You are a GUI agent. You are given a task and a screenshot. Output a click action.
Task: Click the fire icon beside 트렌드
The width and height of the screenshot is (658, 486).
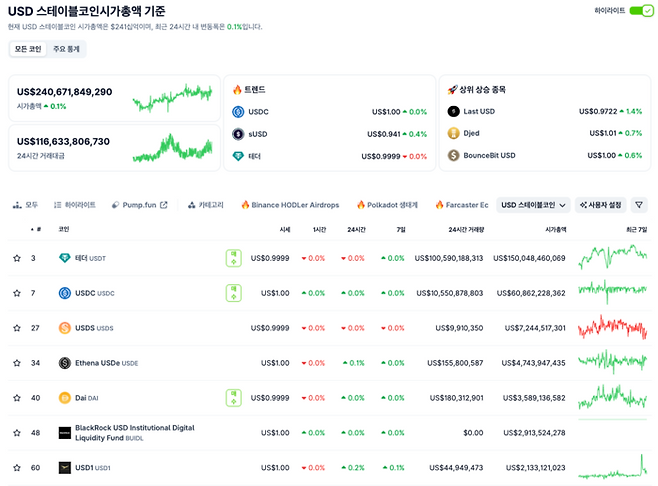tap(237, 89)
